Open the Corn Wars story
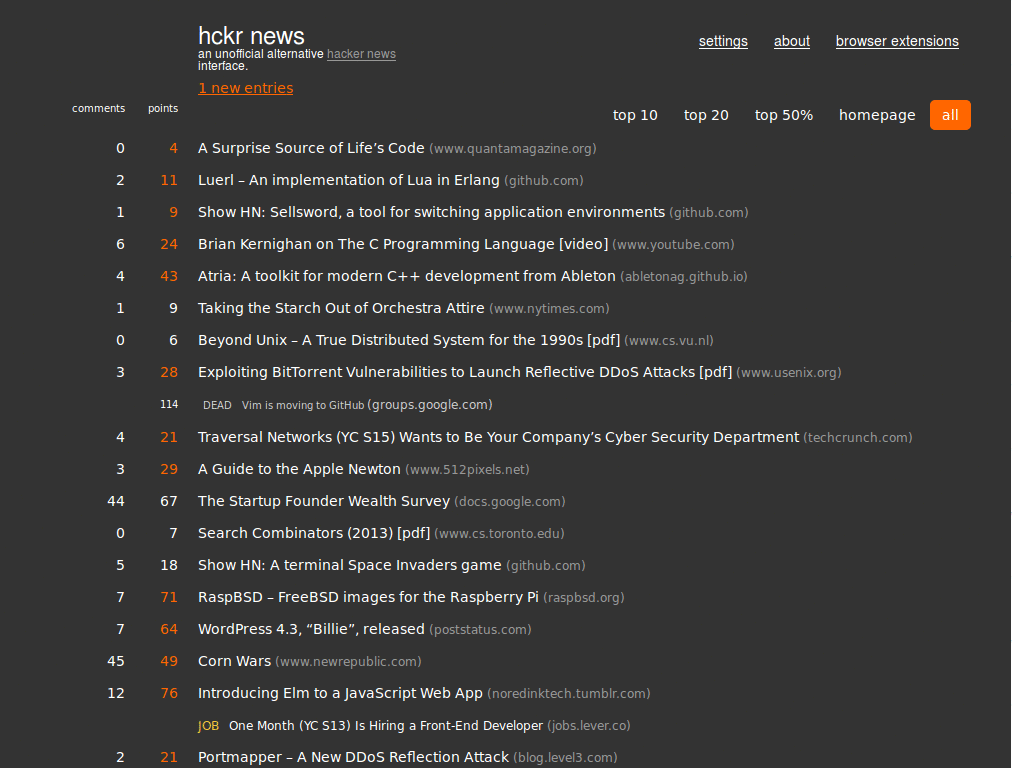This screenshot has width=1024, height=768. [233, 661]
